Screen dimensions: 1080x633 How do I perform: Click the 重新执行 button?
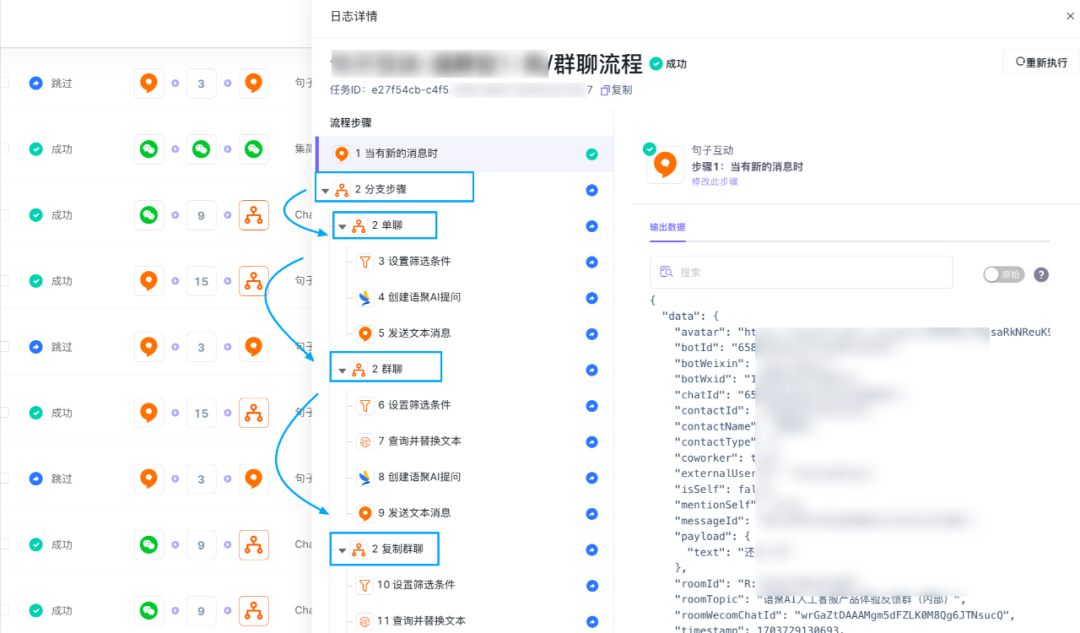[x=1041, y=63]
